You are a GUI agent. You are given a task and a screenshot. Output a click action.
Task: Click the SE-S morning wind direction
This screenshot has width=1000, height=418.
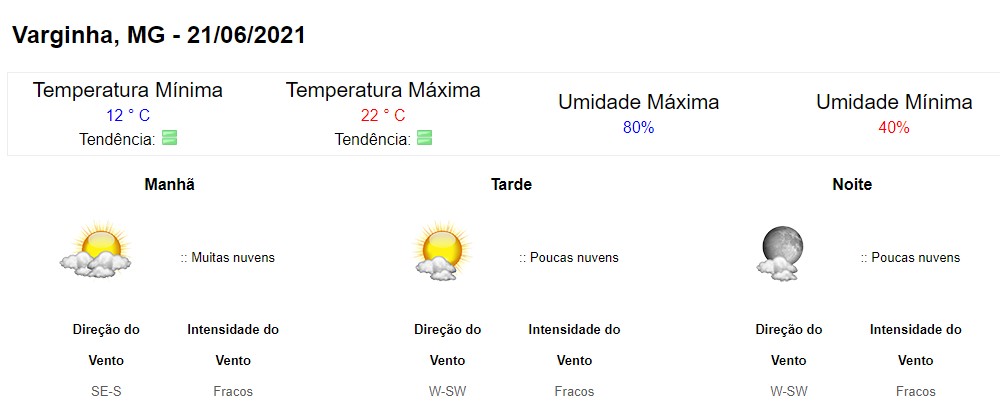tap(106, 391)
